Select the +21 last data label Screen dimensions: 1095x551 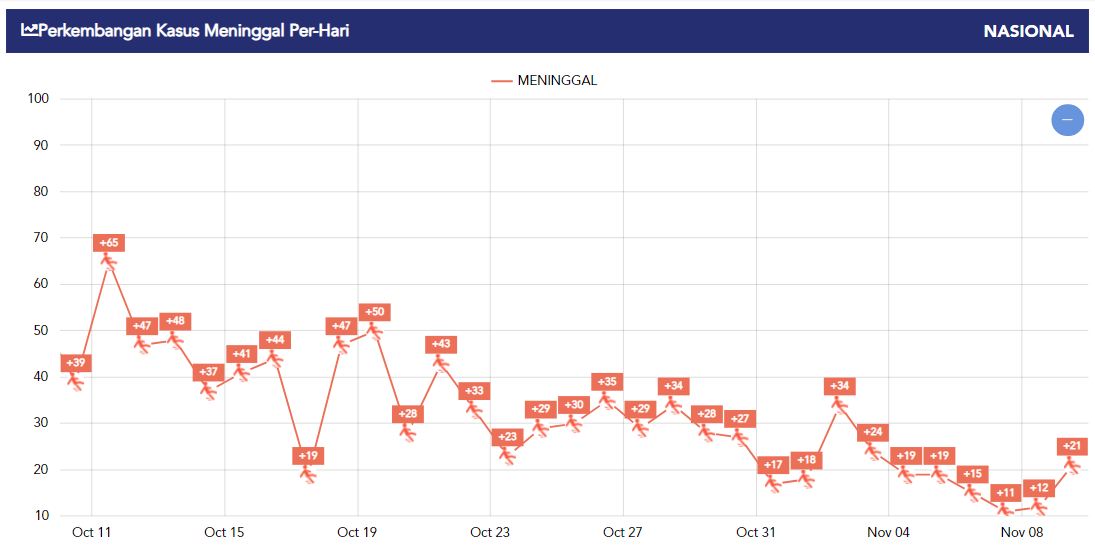click(1071, 446)
